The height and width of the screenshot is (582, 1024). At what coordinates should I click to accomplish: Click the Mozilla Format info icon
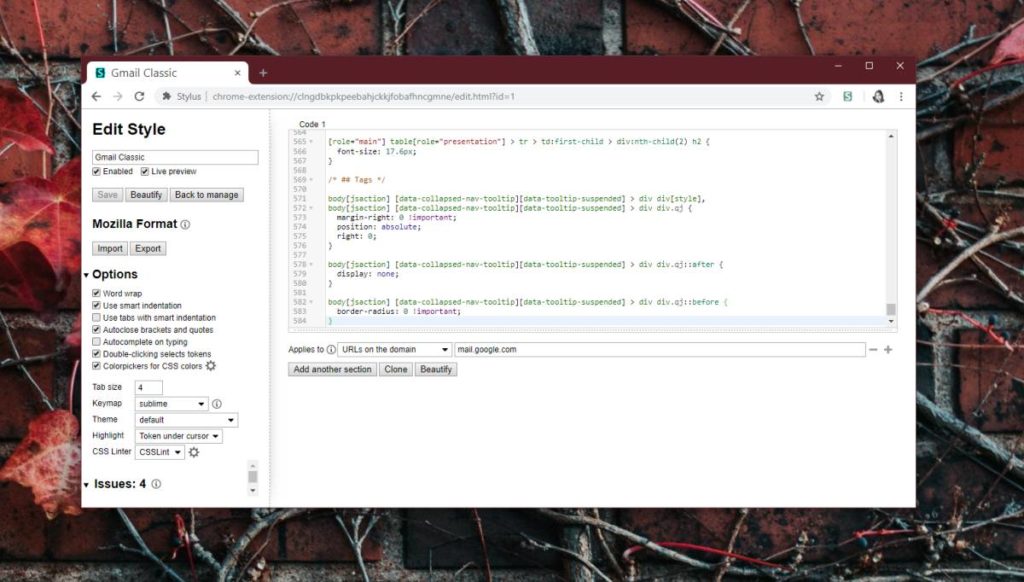pos(185,225)
